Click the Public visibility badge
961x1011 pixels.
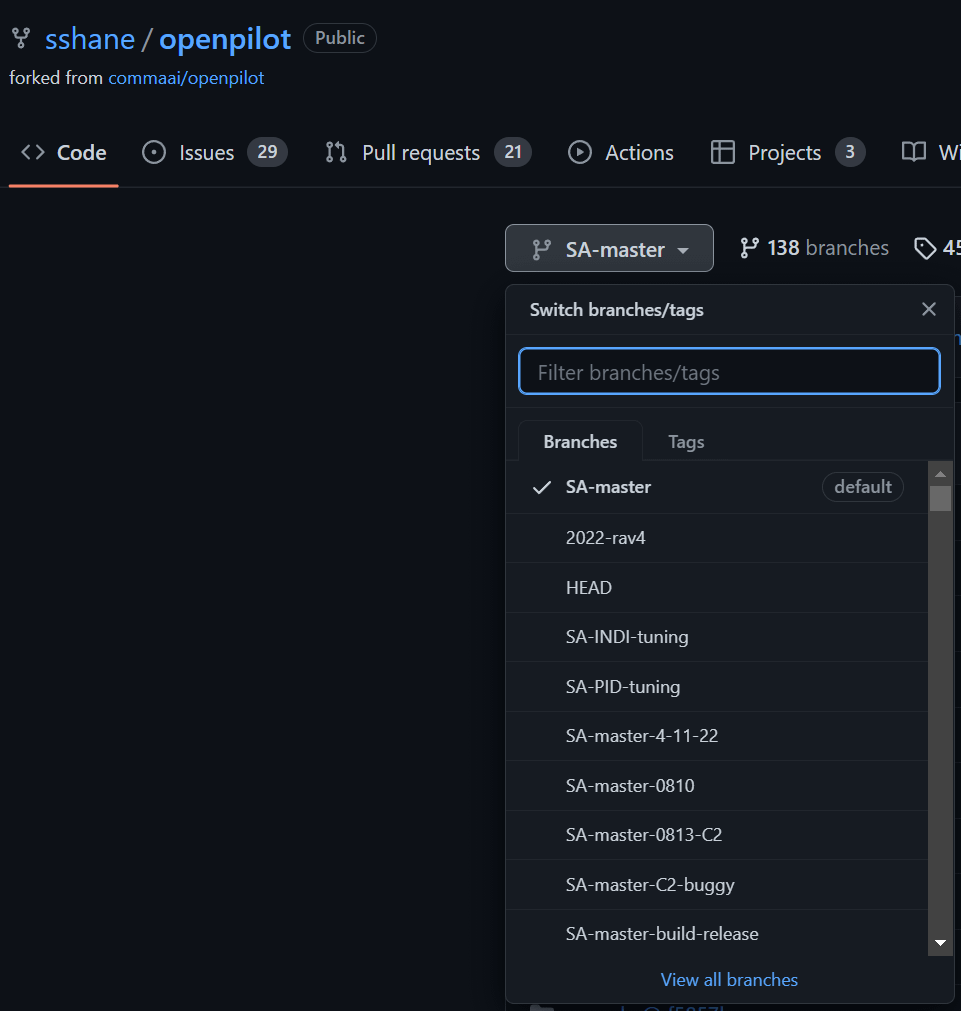click(339, 38)
